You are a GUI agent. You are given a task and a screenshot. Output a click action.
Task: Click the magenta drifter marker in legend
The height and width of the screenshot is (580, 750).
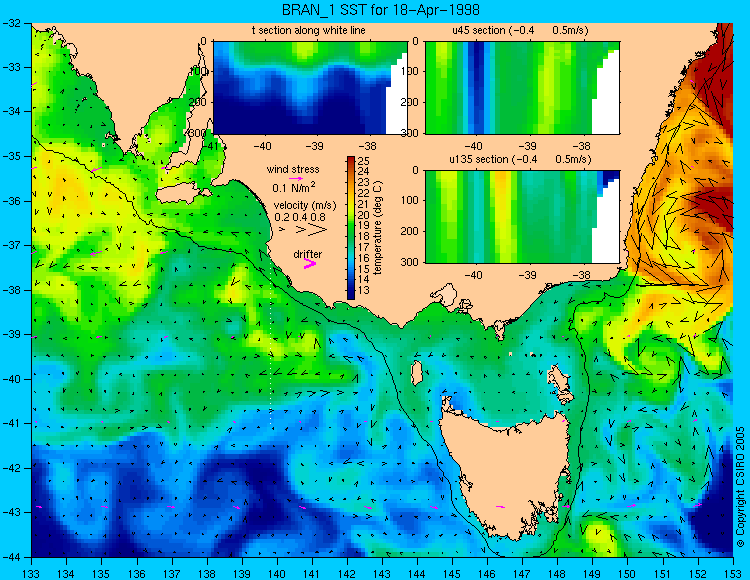point(310,263)
